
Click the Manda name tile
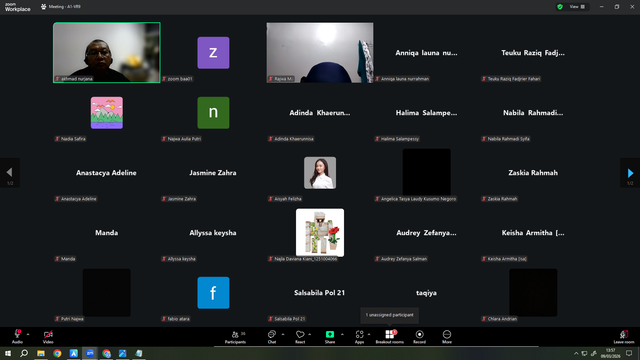(x=107, y=233)
